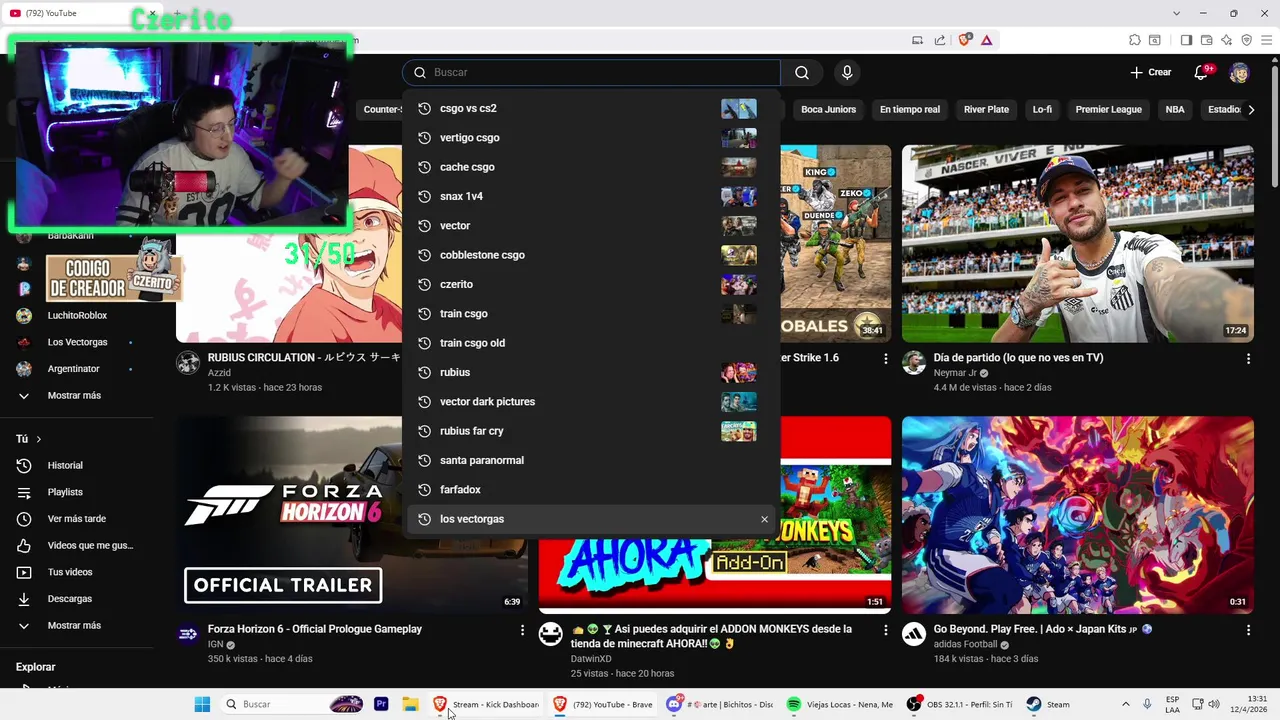The height and width of the screenshot is (720, 1280).
Task: Choose the 'santa paranormal' suggestion
Action: [x=591, y=460]
